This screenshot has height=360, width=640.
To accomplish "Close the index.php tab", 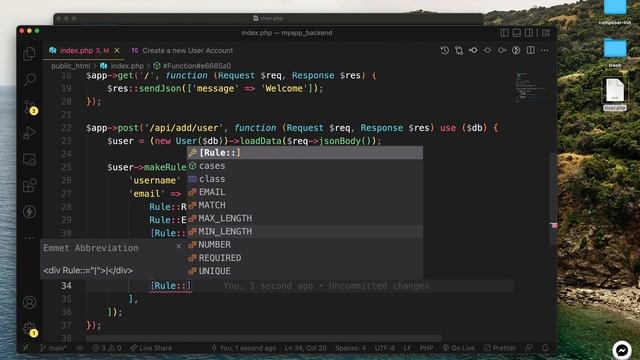I will 117,50.
